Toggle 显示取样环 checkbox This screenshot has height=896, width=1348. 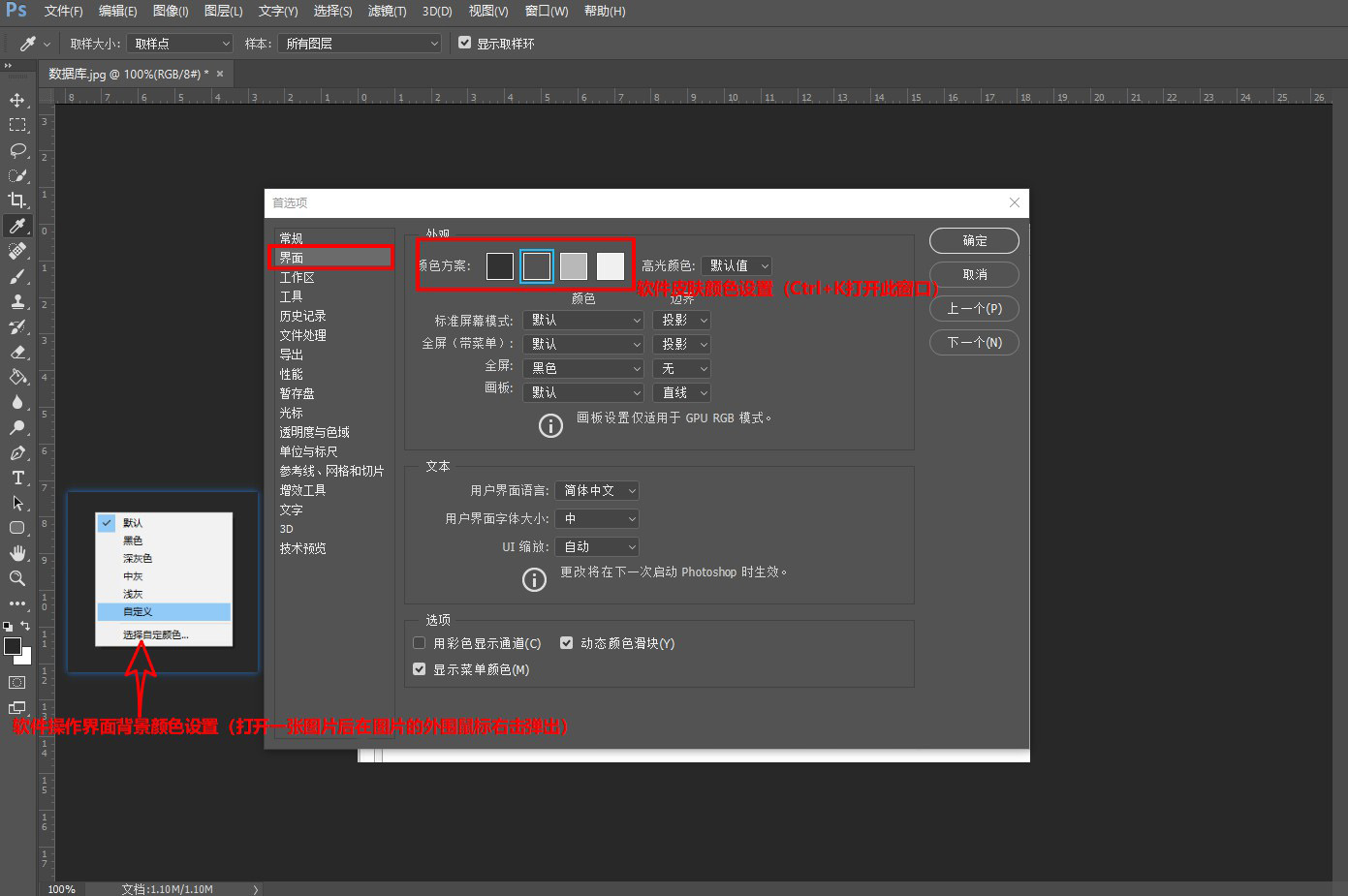[x=465, y=43]
